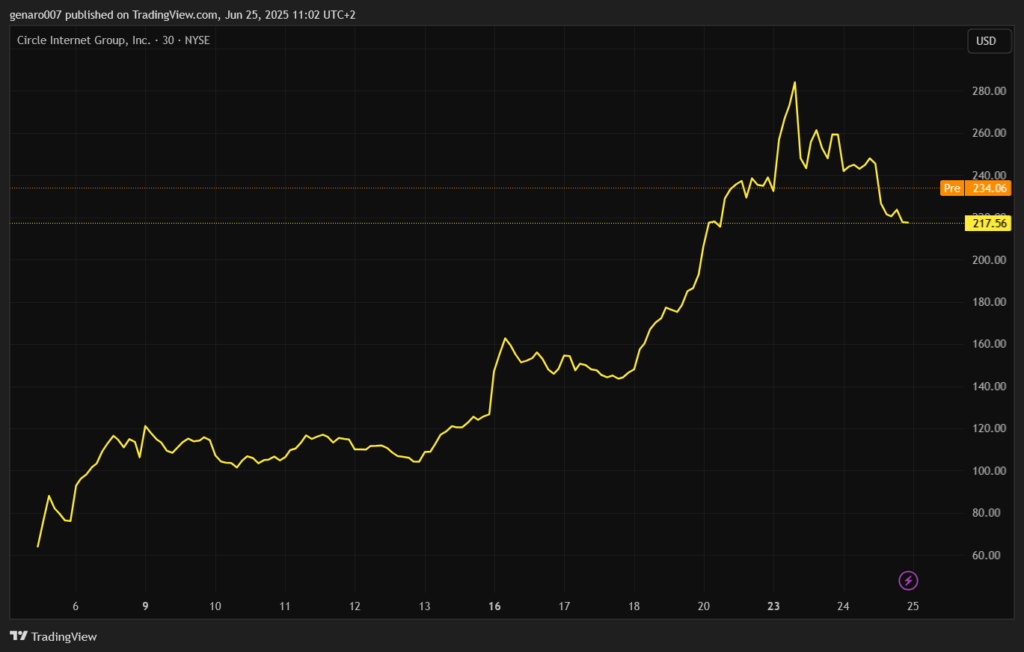Click the Circle Internet Group, Inc. title
Image resolution: width=1024 pixels, height=652 pixels.
coord(83,40)
